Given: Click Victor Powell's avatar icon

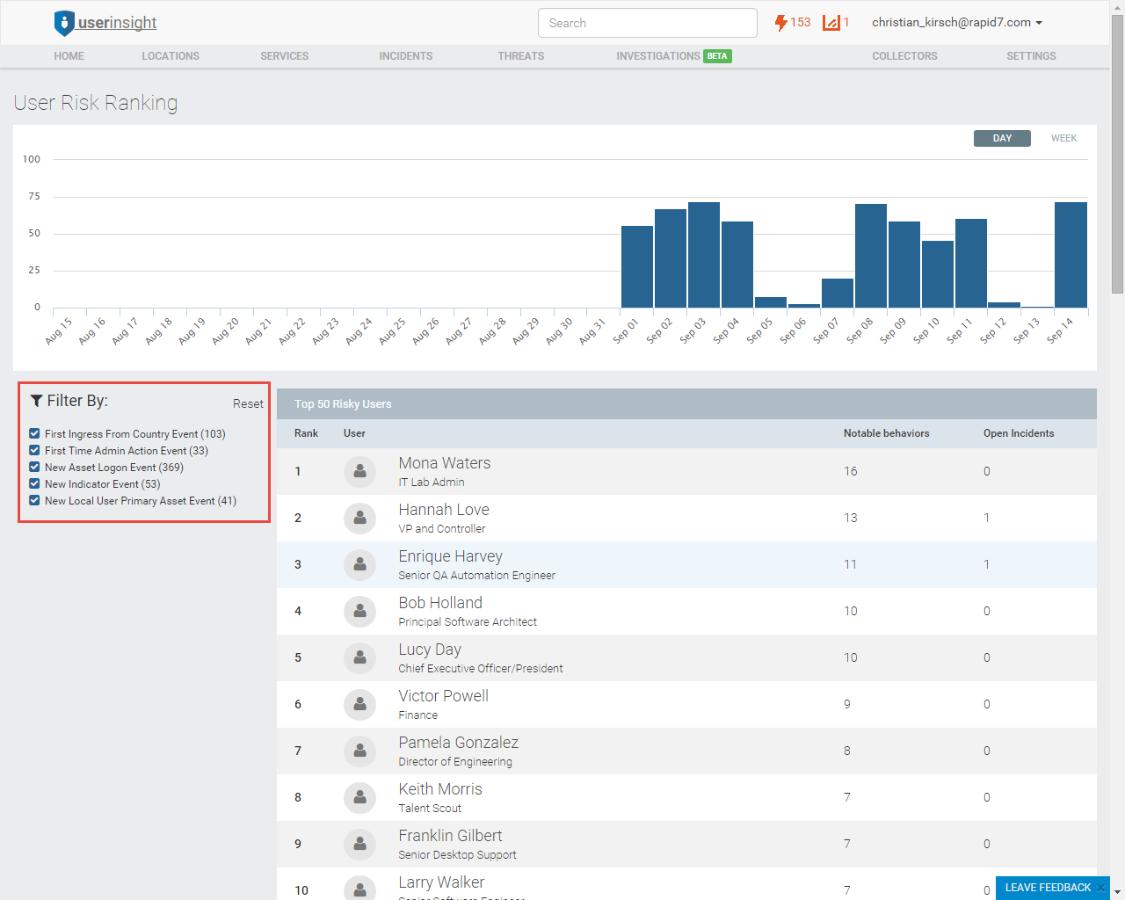Looking at the screenshot, I should tap(360, 704).
